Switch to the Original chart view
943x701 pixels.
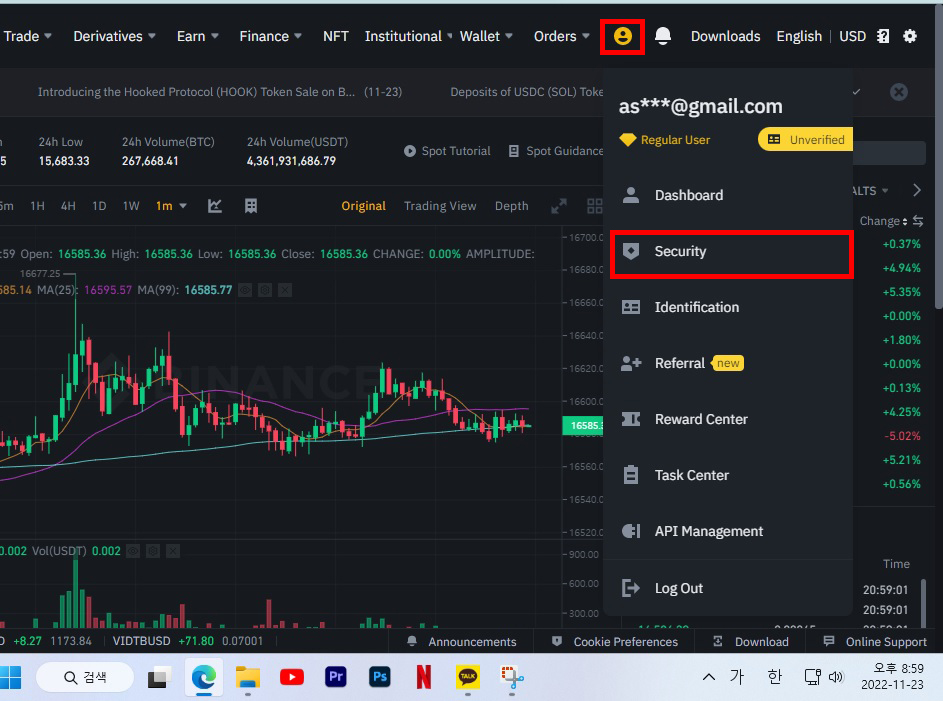point(363,206)
